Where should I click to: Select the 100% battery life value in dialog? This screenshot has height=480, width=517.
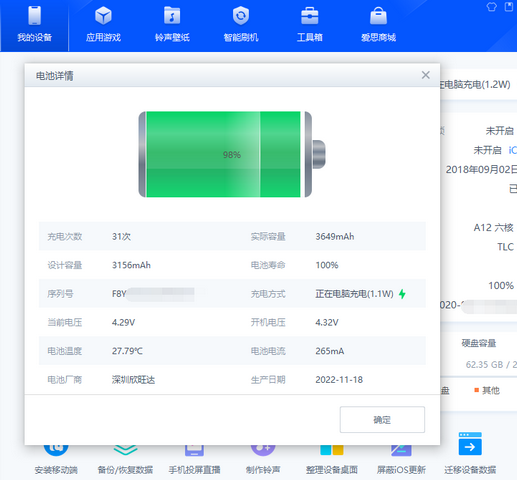pyautogui.click(x=327, y=265)
